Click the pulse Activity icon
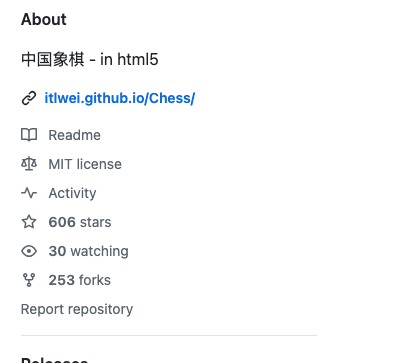Image resolution: width=409 pixels, height=363 pixels. coord(29,193)
